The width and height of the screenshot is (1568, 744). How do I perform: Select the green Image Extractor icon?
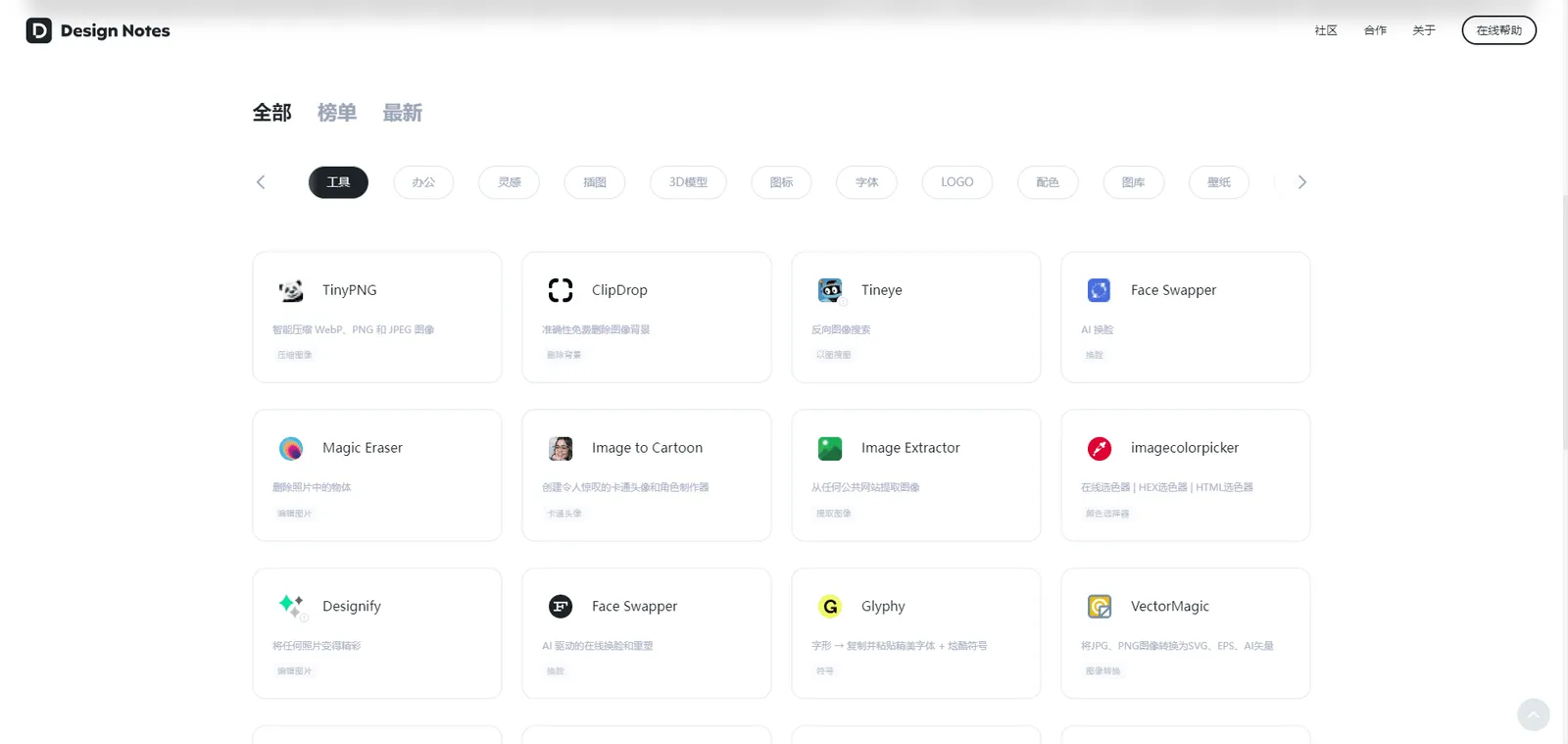pos(830,448)
